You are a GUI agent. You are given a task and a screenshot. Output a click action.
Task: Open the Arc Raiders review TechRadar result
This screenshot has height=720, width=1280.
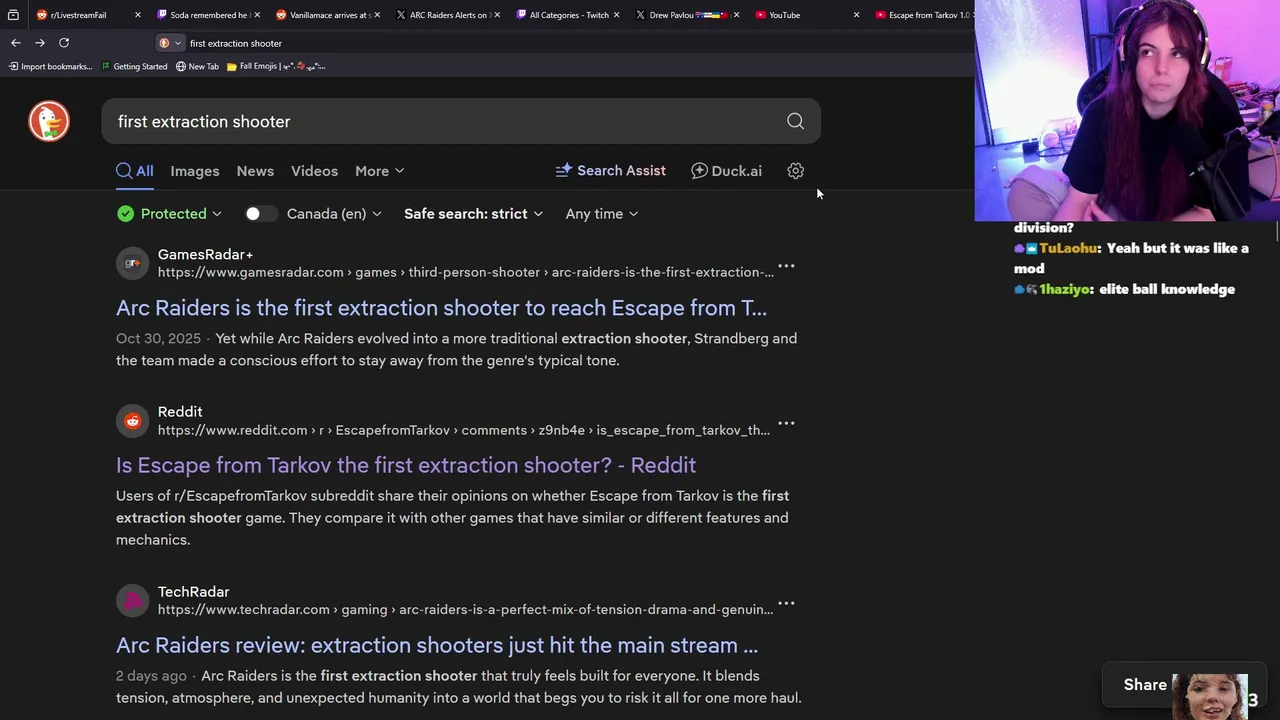pos(437,645)
